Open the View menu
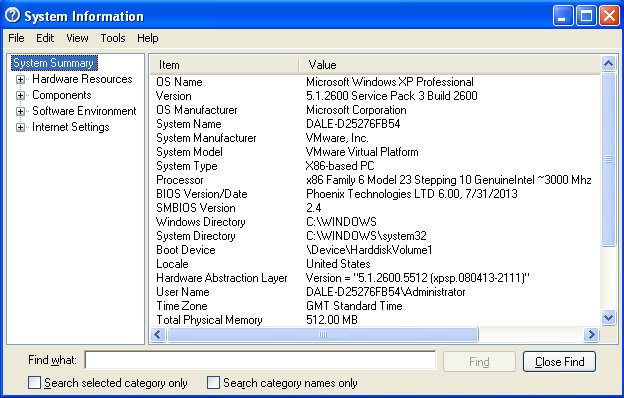 77,38
